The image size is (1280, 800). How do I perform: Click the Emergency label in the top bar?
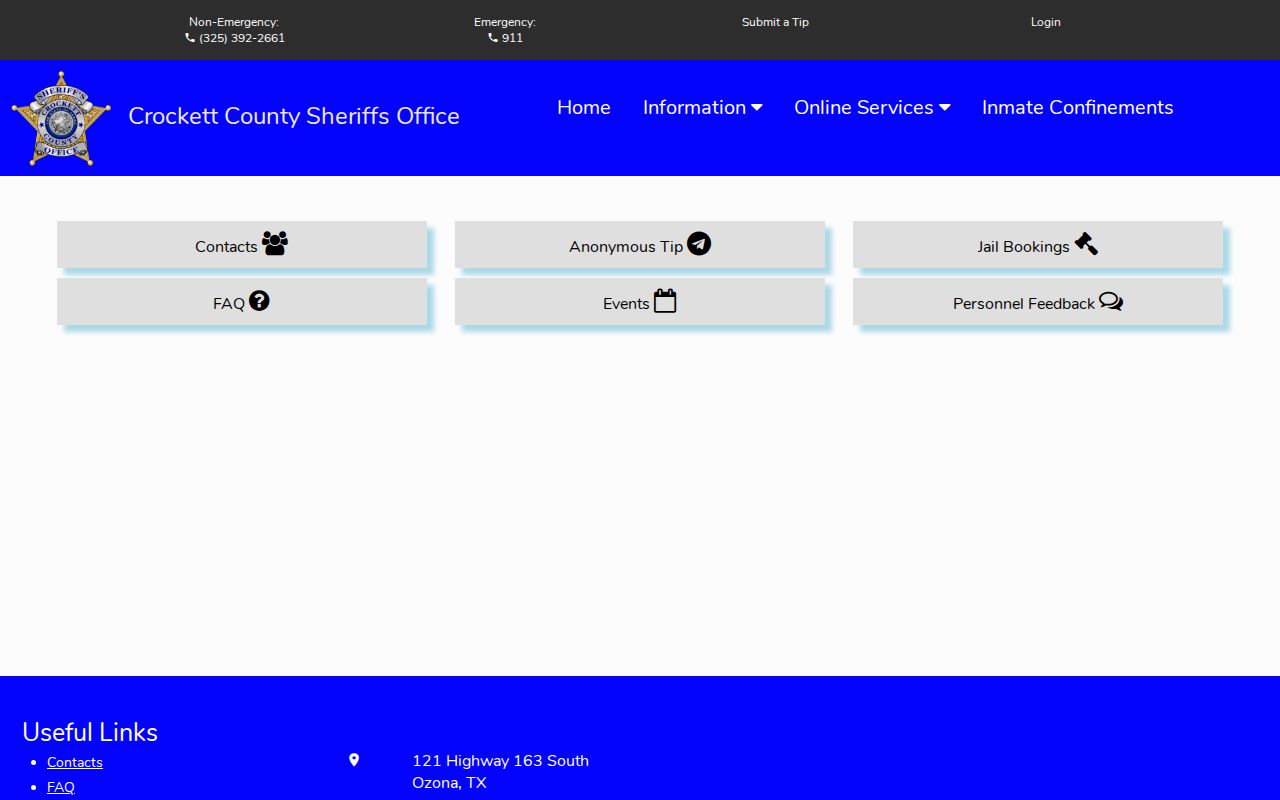tap(505, 22)
